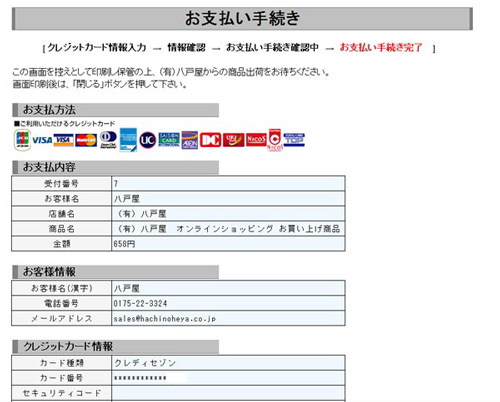Screen dimensions: 500x402
Task: Click the red DC card logo
Action: click(x=210, y=140)
